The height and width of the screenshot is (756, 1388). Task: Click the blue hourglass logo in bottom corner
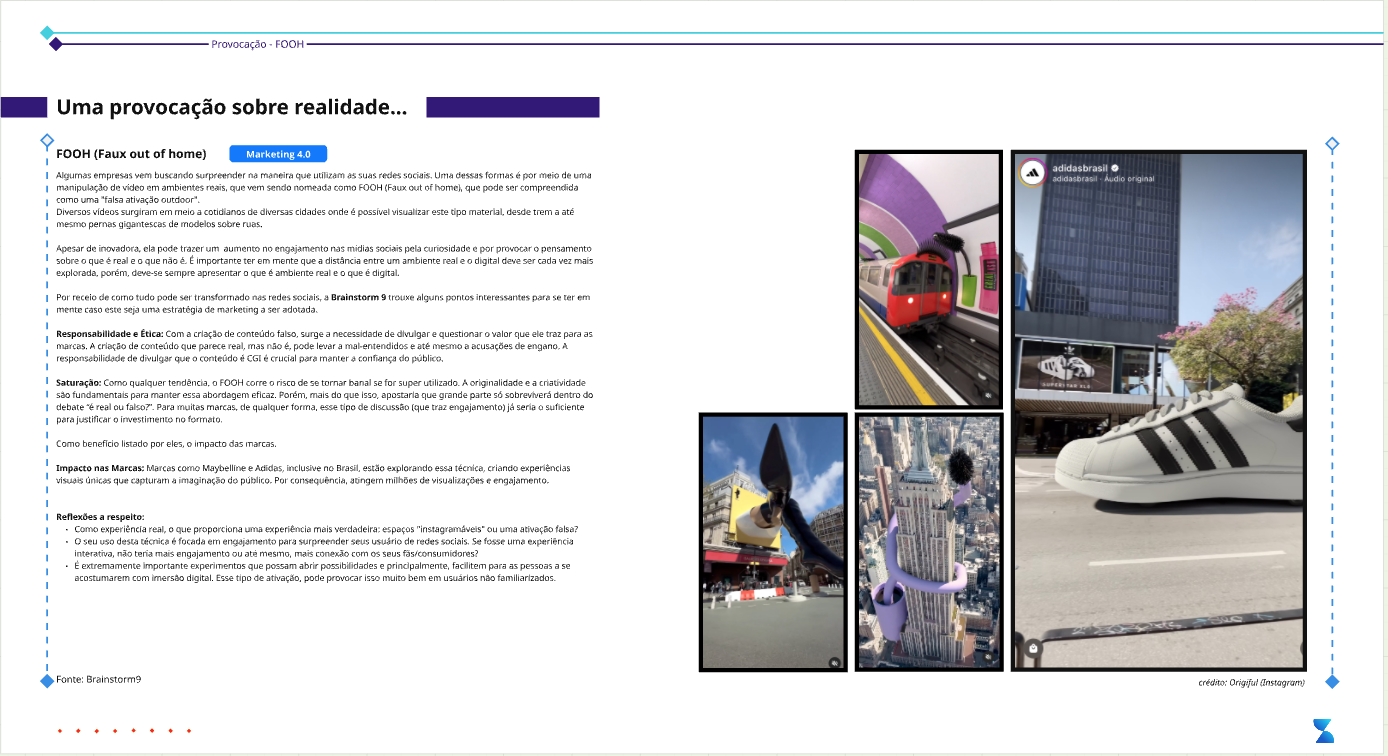pyautogui.click(x=1323, y=731)
